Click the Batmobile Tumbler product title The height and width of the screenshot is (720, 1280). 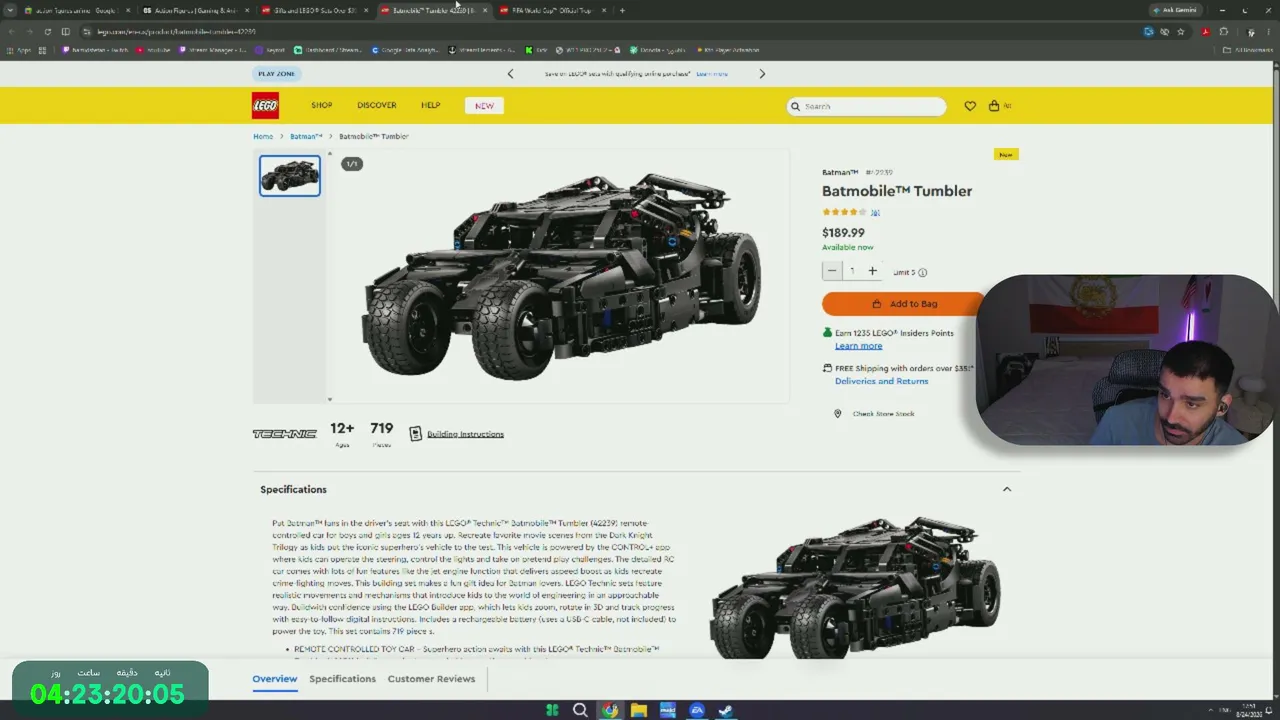(897, 191)
